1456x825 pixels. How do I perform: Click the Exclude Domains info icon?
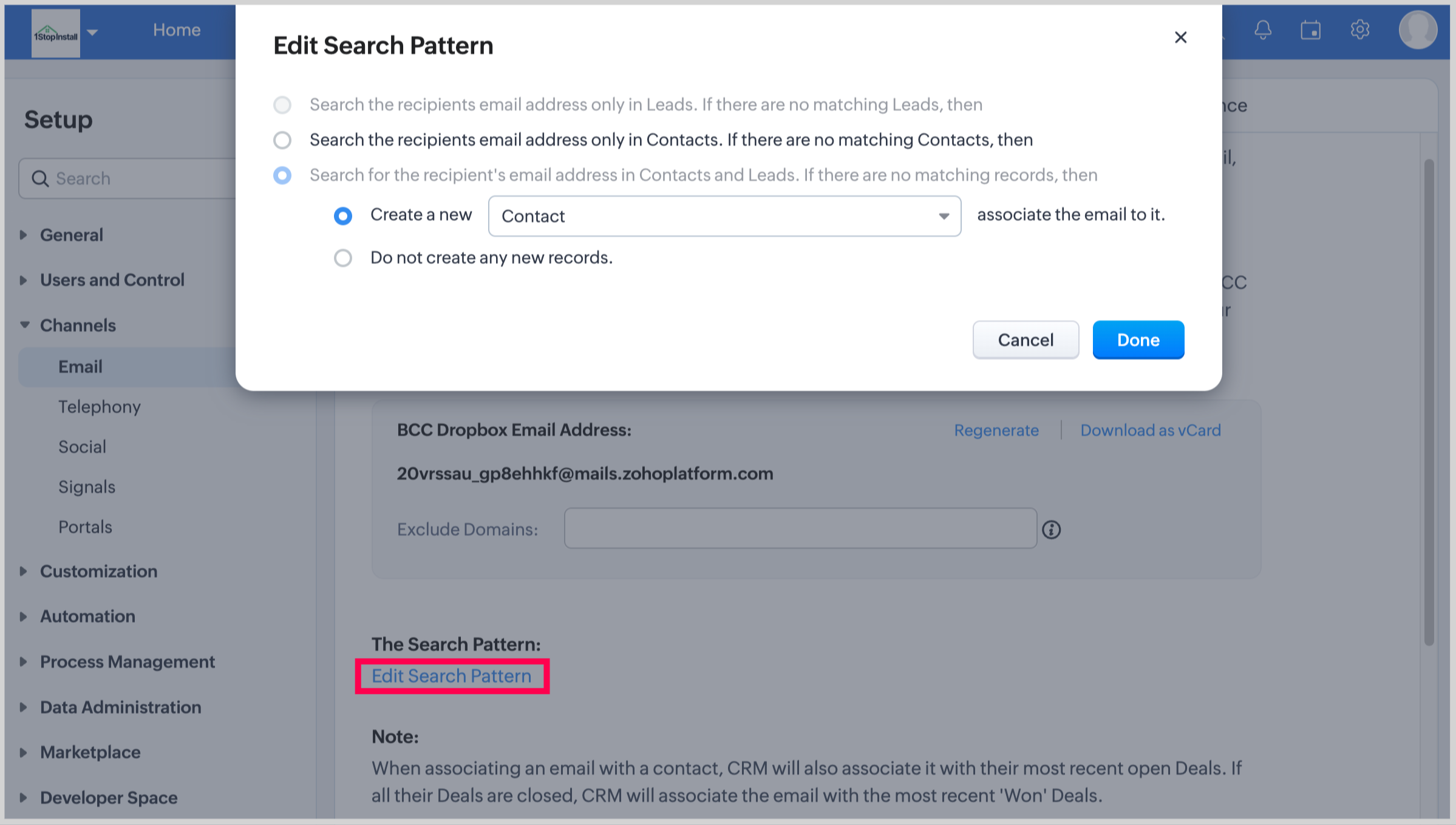[x=1051, y=529]
